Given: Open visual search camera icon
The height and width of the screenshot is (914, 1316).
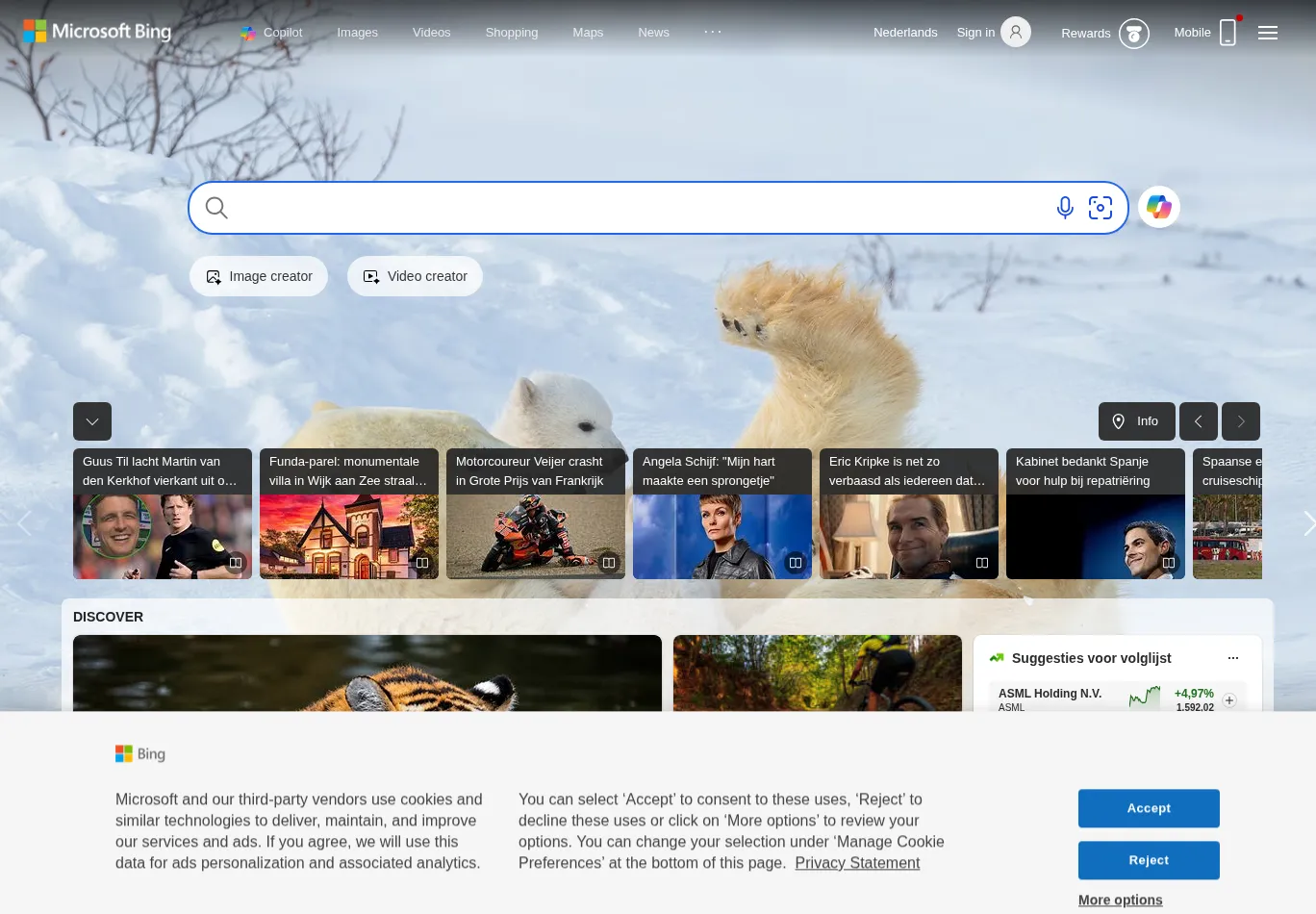Looking at the screenshot, I should 1101,208.
